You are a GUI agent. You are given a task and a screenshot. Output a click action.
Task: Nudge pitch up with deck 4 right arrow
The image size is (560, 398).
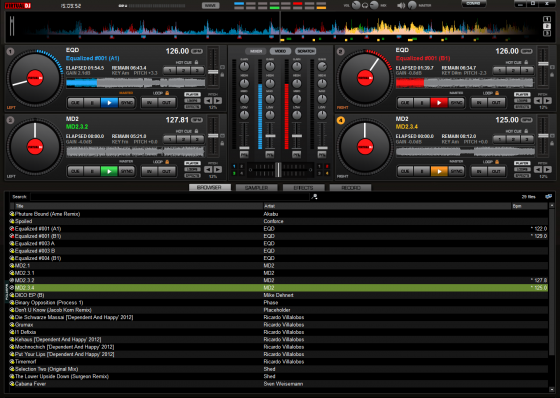(x=547, y=169)
